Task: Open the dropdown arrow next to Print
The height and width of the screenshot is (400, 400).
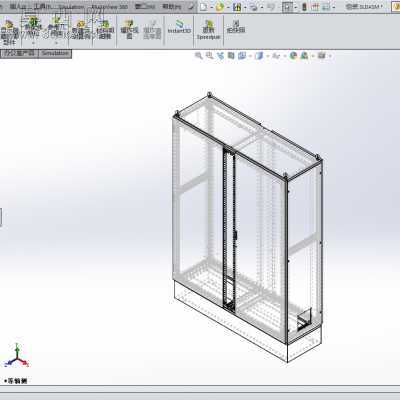Action: (x=262, y=7)
